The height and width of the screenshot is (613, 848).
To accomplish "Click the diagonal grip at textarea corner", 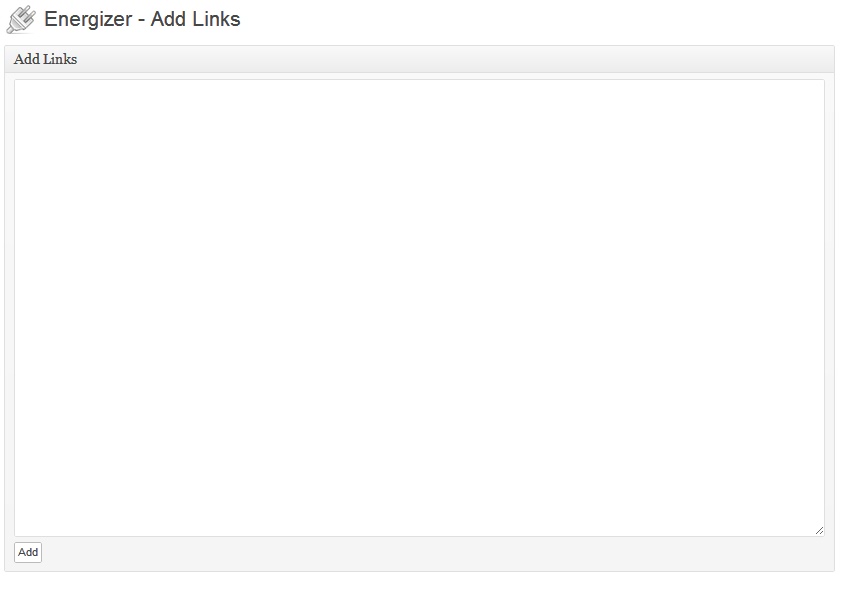I will point(819,530).
